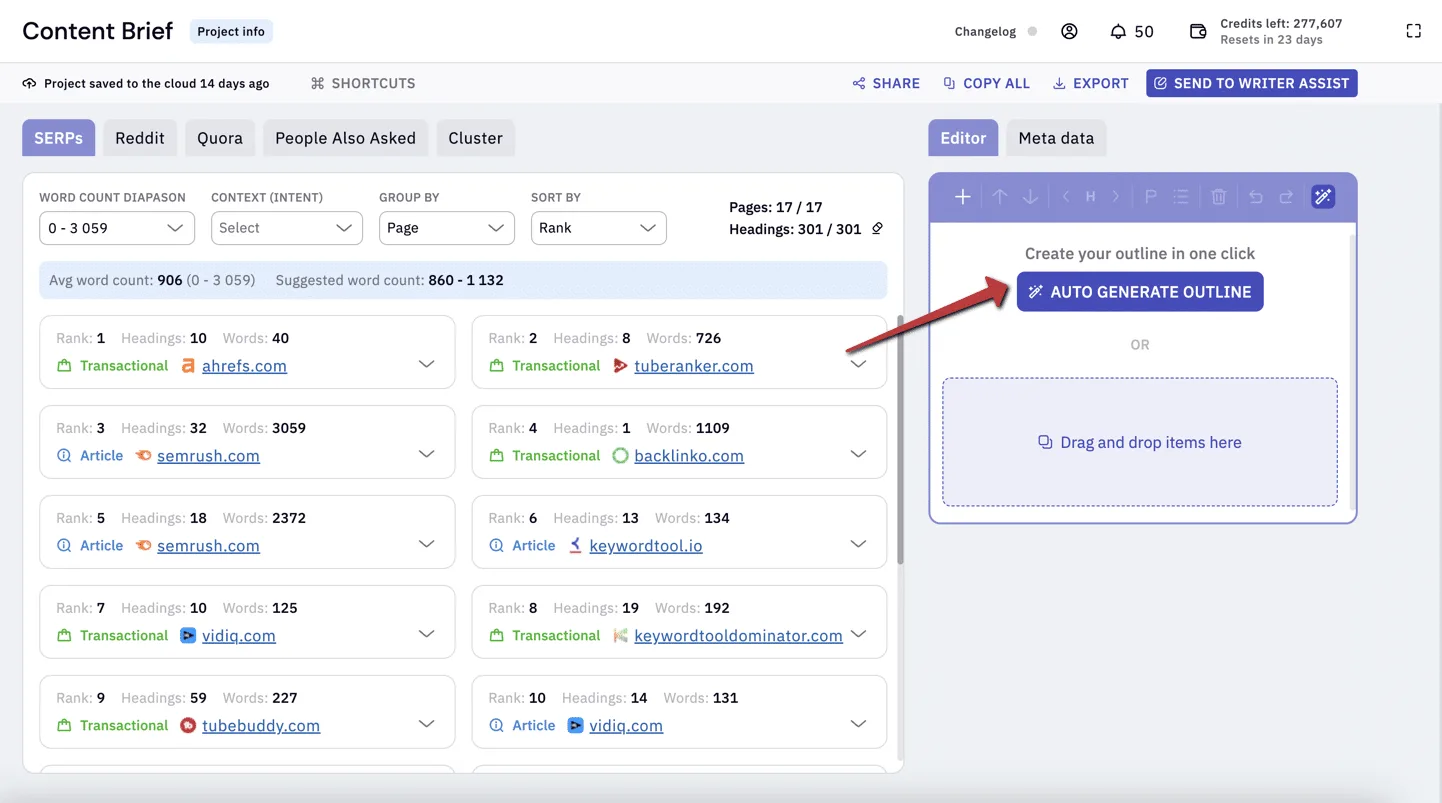Screen dimensions: 1442x803
Task: Click Auto Generate Outline button
Action: coord(1140,292)
